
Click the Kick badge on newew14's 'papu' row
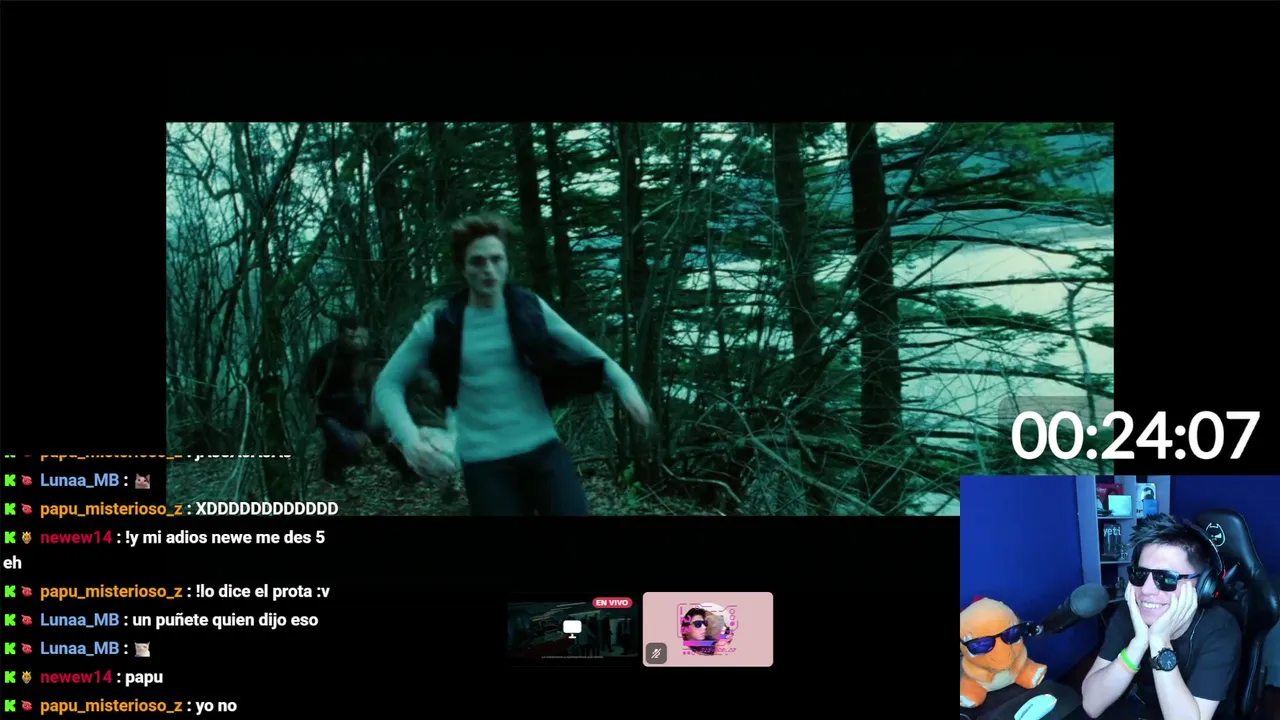click(10, 677)
